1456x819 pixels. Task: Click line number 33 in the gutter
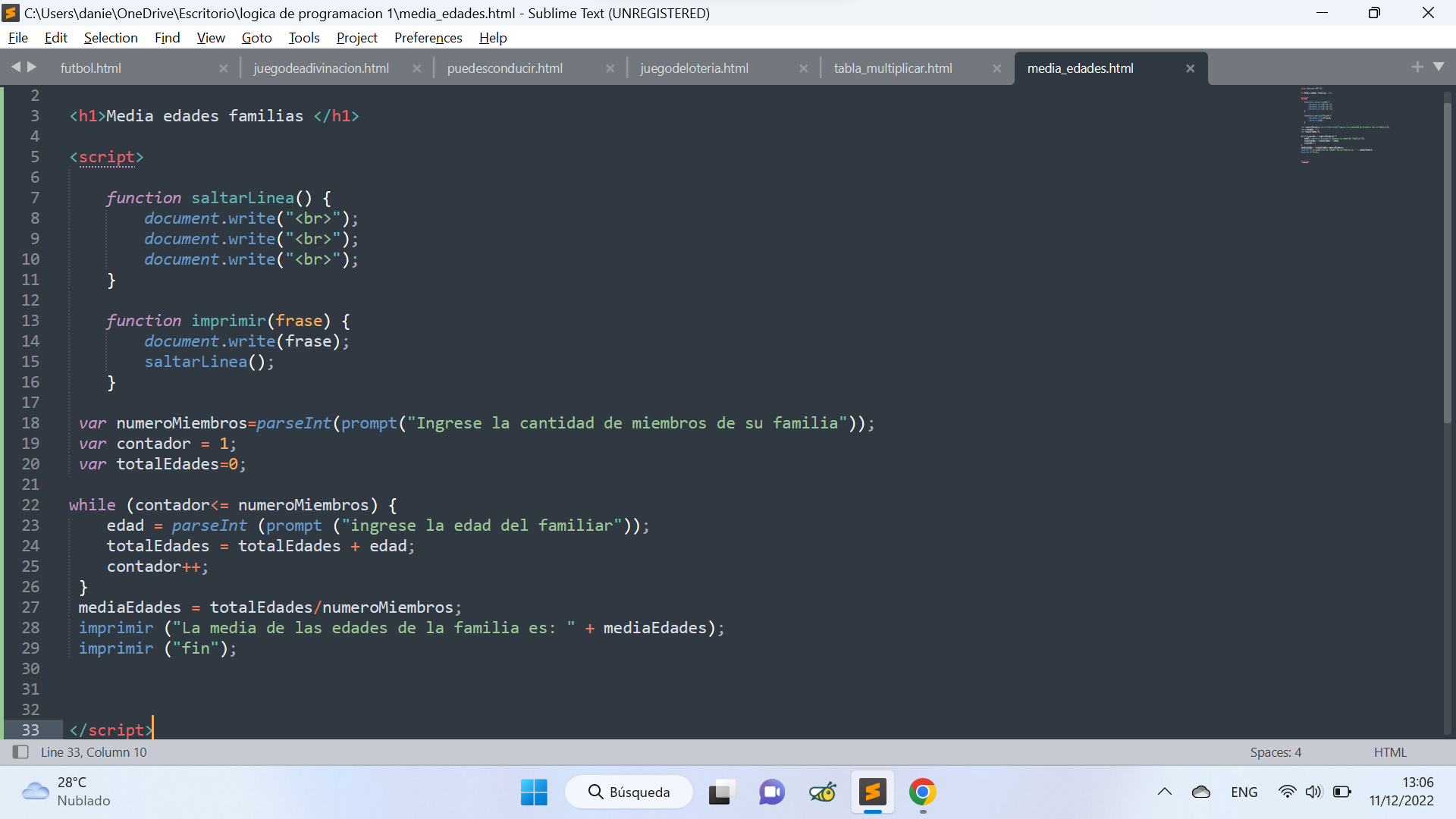pyautogui.click(x=30, y=730)
